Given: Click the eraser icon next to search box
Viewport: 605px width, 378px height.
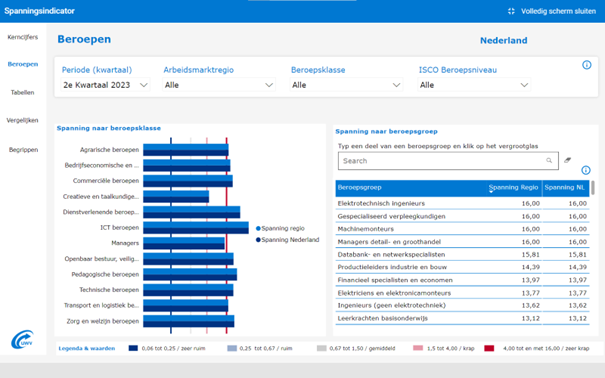Looking at the screenshot, I should point(567,160).
